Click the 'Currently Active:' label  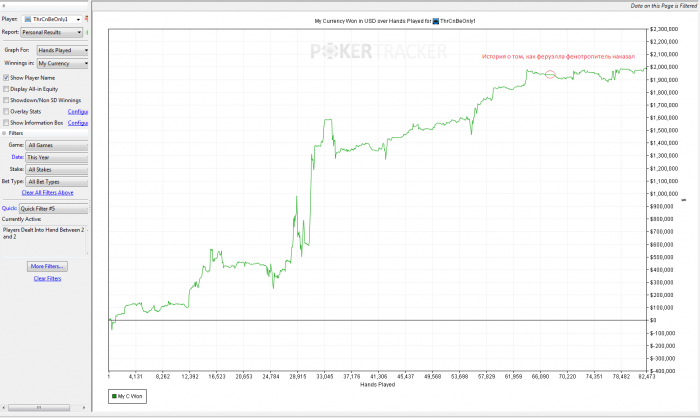(x=21, y=219)
